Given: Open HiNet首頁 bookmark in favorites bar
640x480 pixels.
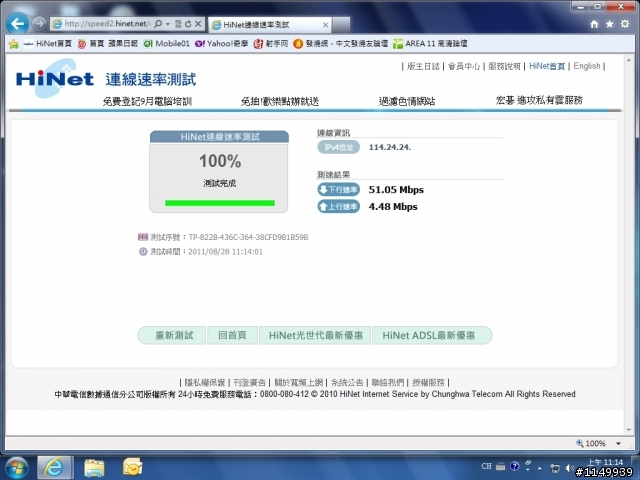Looking at the screenshot, I should [47, 44].
